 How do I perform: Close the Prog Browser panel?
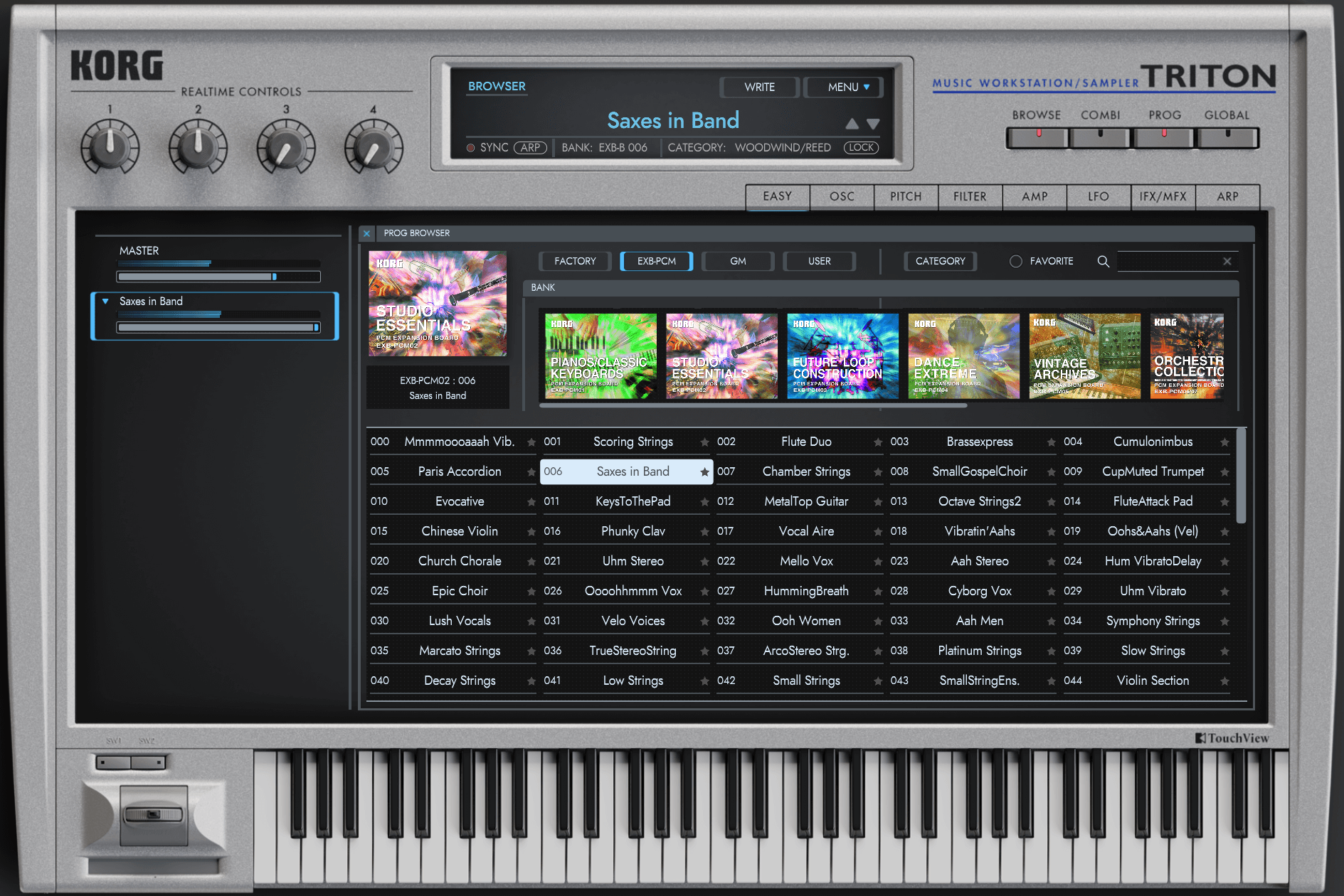366,233
